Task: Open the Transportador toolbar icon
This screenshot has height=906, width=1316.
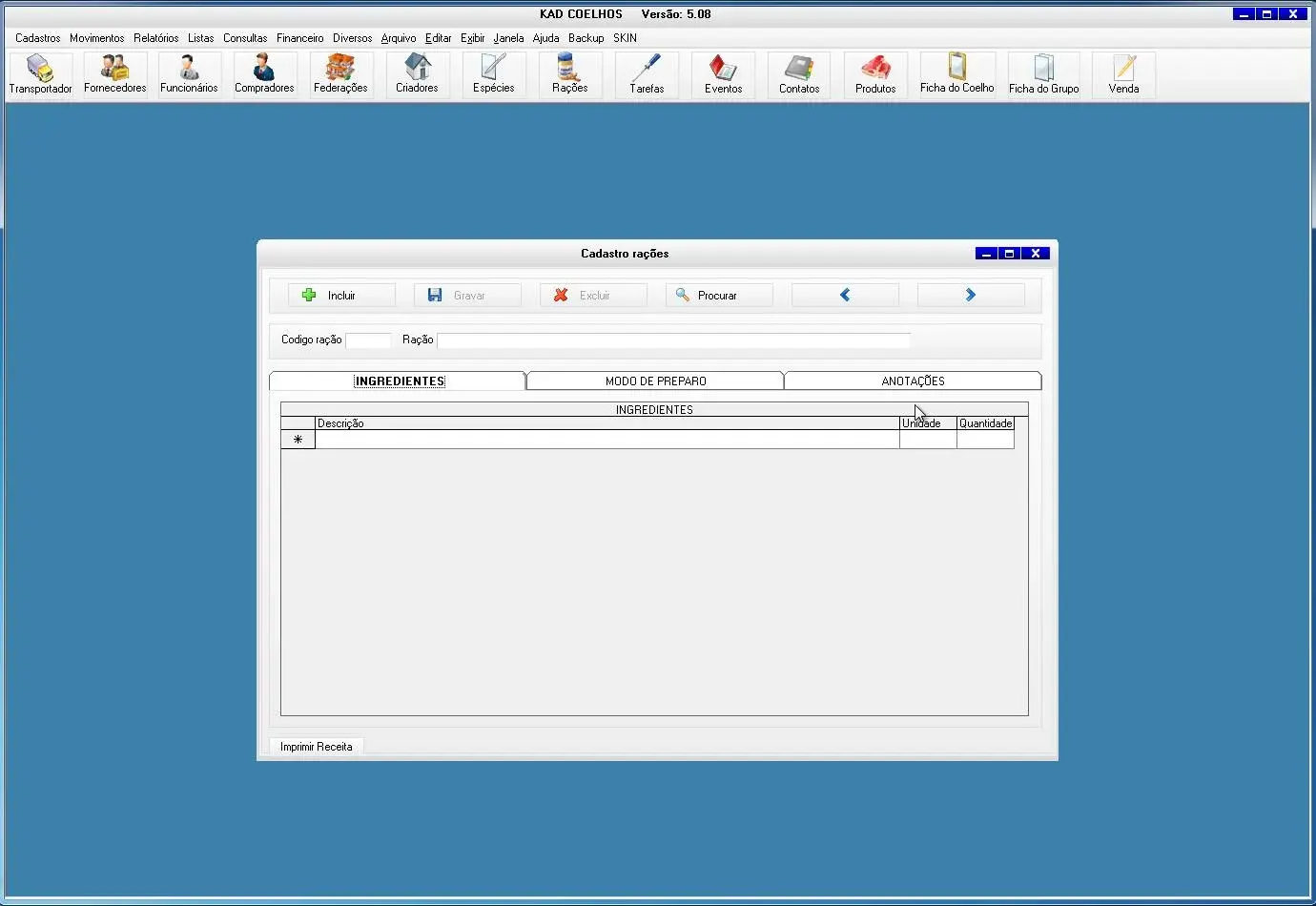Action: (40, 74)
